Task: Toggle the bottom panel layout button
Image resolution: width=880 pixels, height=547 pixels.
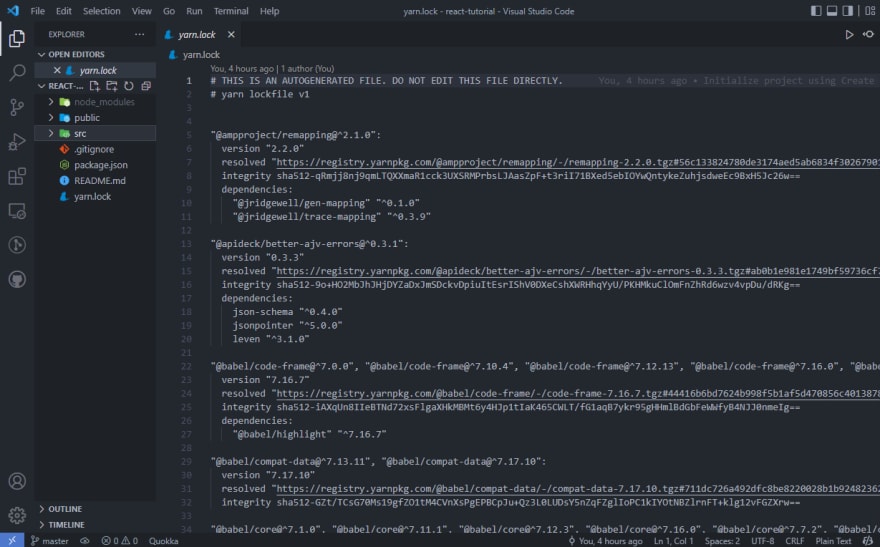Action: [x=832, y=11]
